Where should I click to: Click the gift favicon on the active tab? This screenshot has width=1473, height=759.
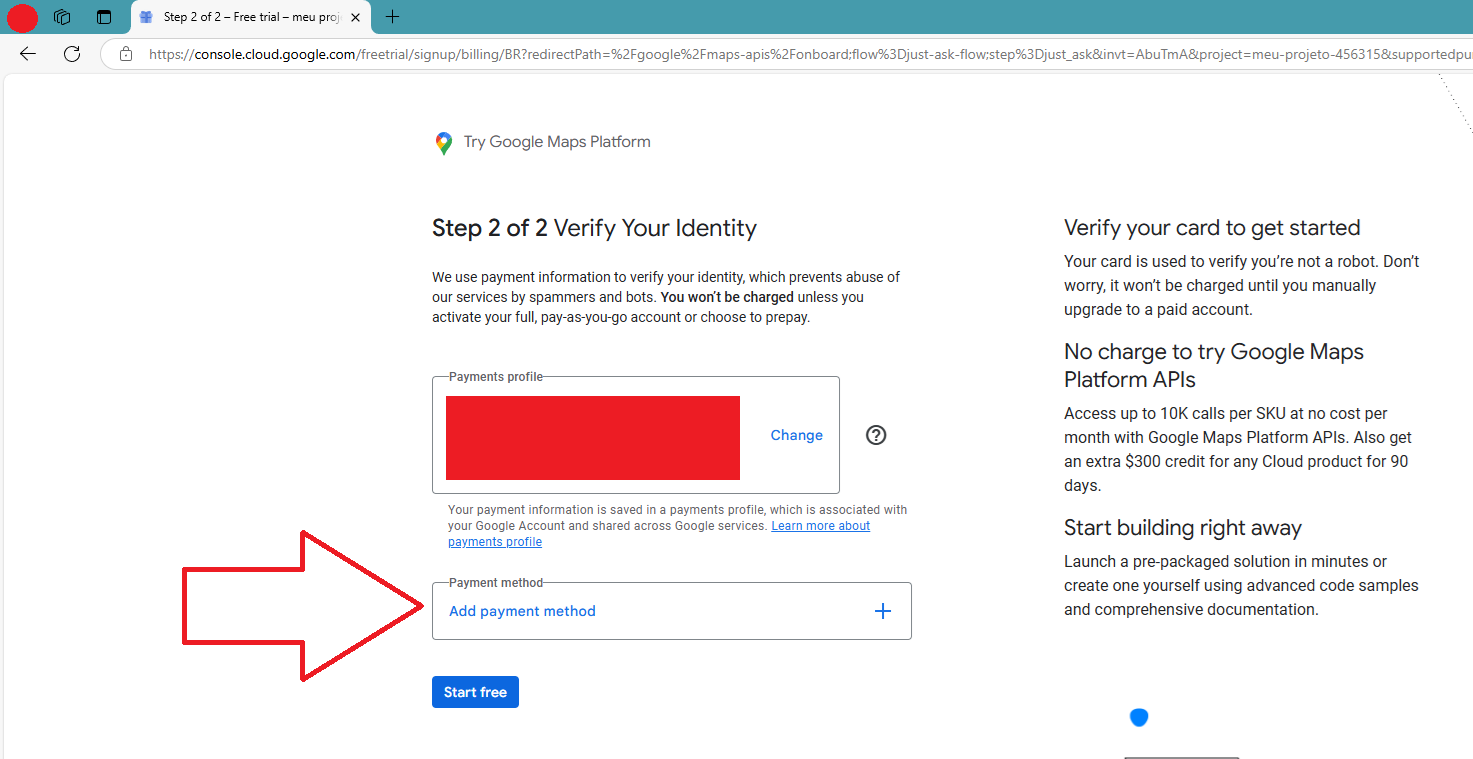(146, 17)
